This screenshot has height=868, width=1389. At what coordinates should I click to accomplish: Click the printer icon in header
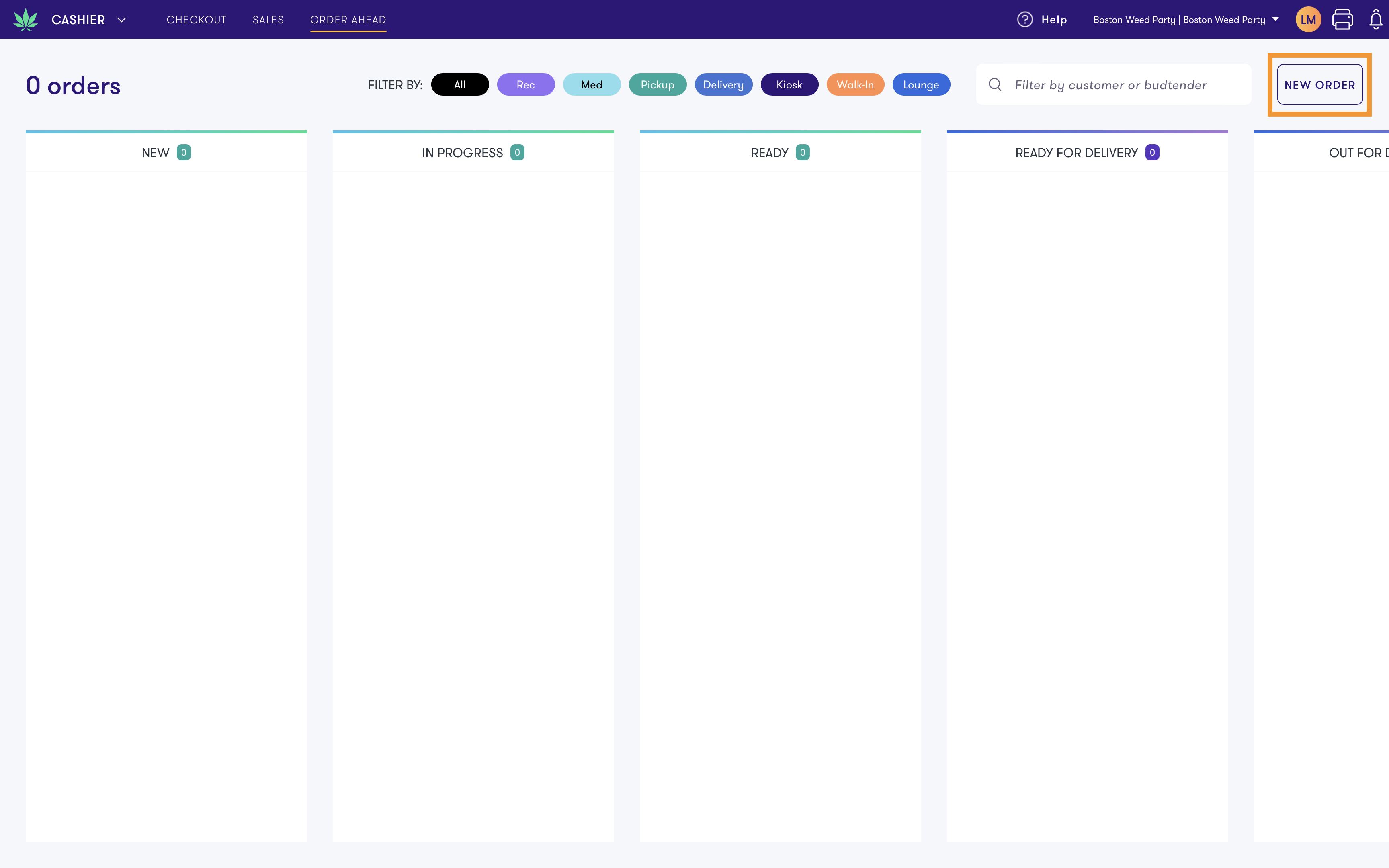1342,20
